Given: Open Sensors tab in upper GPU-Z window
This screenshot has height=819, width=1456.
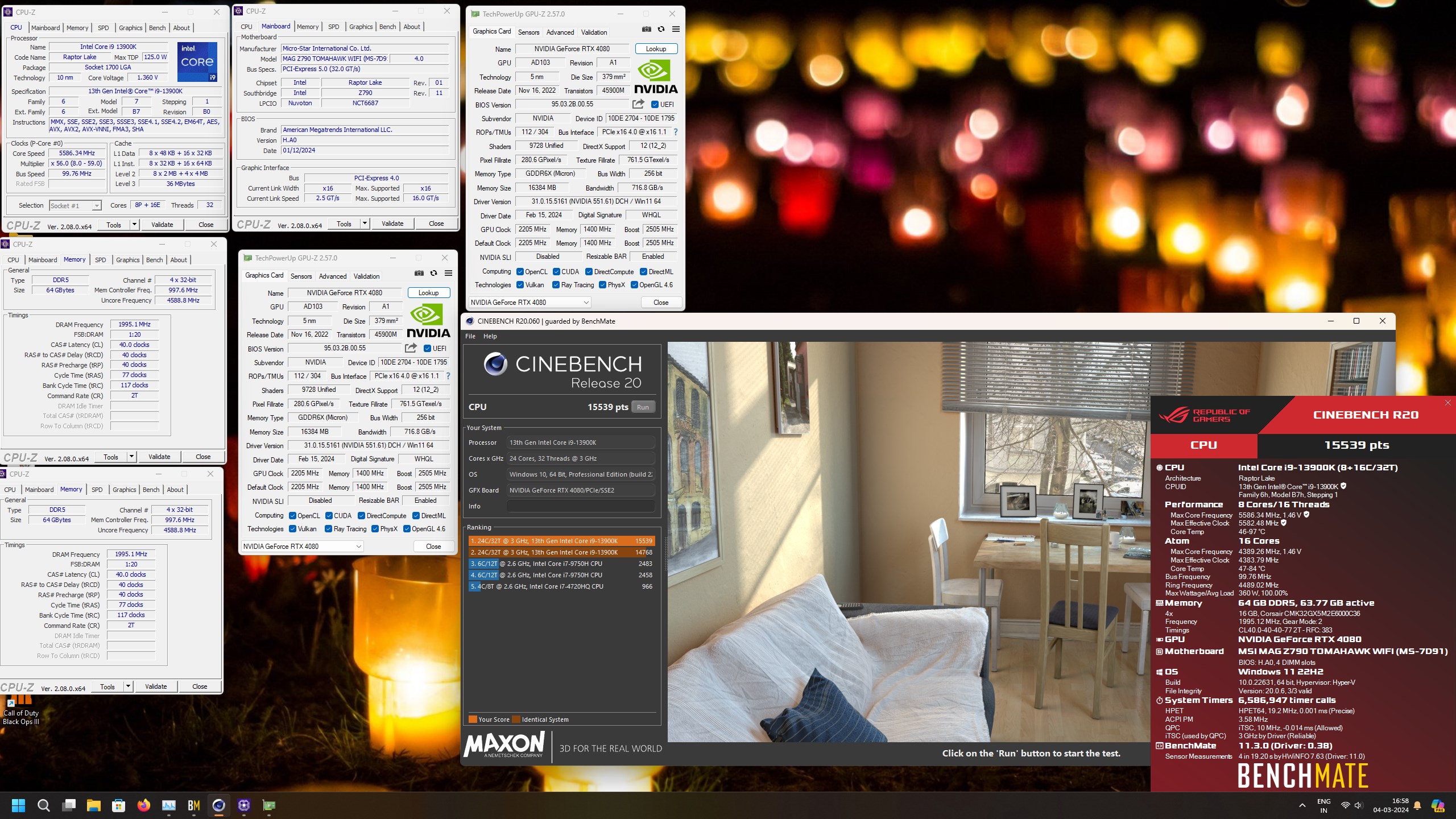Looking at the screenshot, I should click(528, 32).
